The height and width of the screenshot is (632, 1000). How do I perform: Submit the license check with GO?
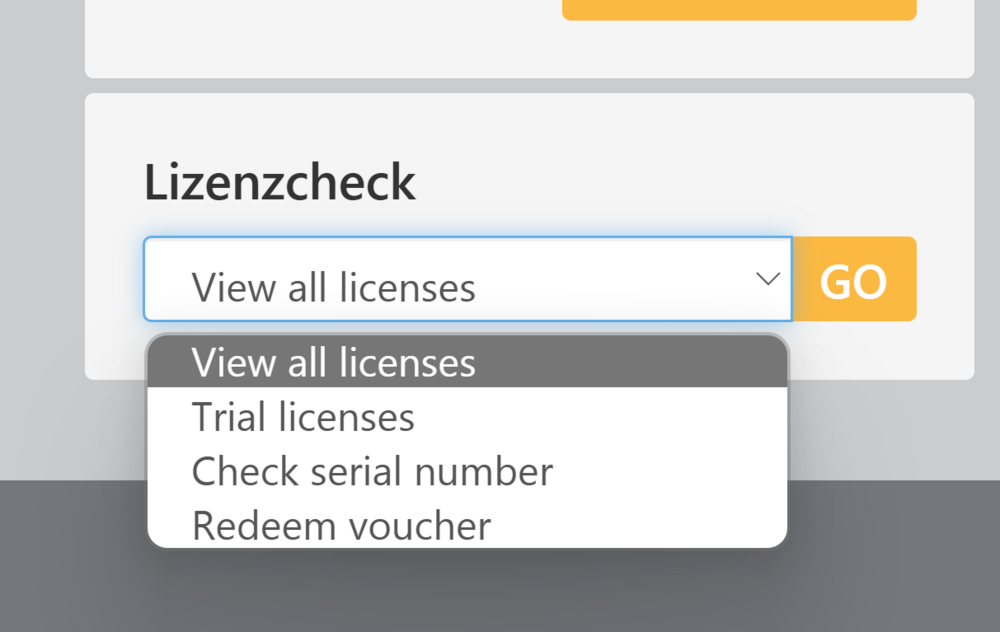point(853,280)
